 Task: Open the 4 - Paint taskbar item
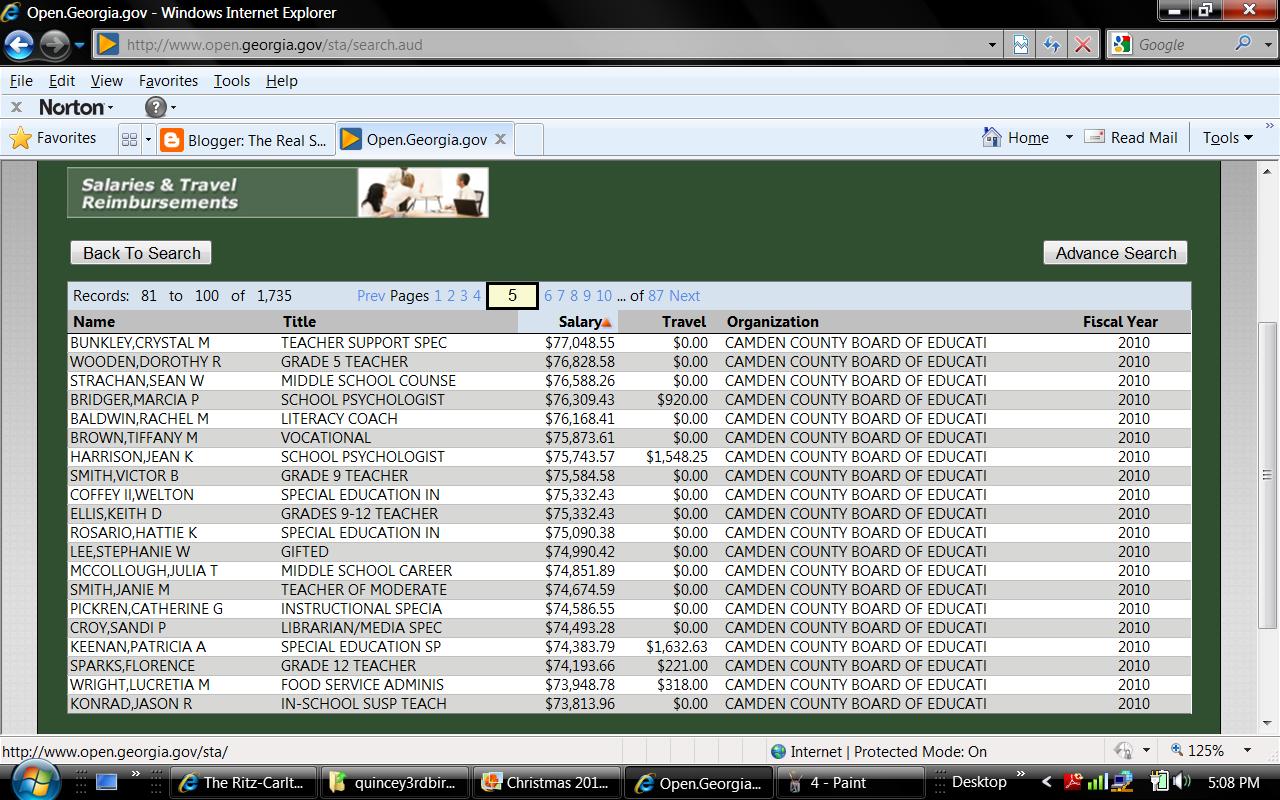[849, 783]
